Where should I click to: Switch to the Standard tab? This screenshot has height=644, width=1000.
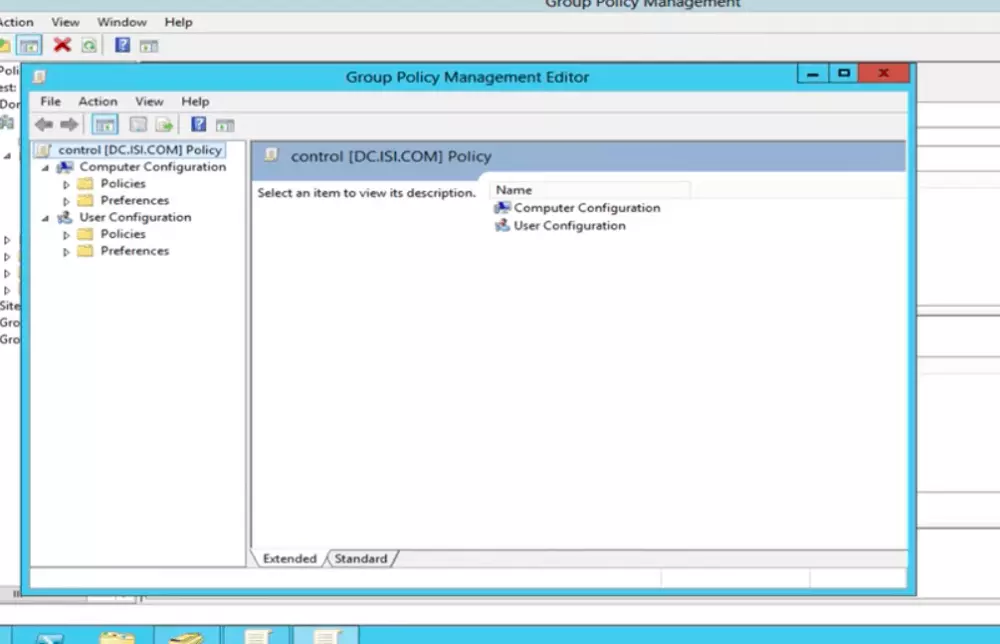click(x=361, y=559)
